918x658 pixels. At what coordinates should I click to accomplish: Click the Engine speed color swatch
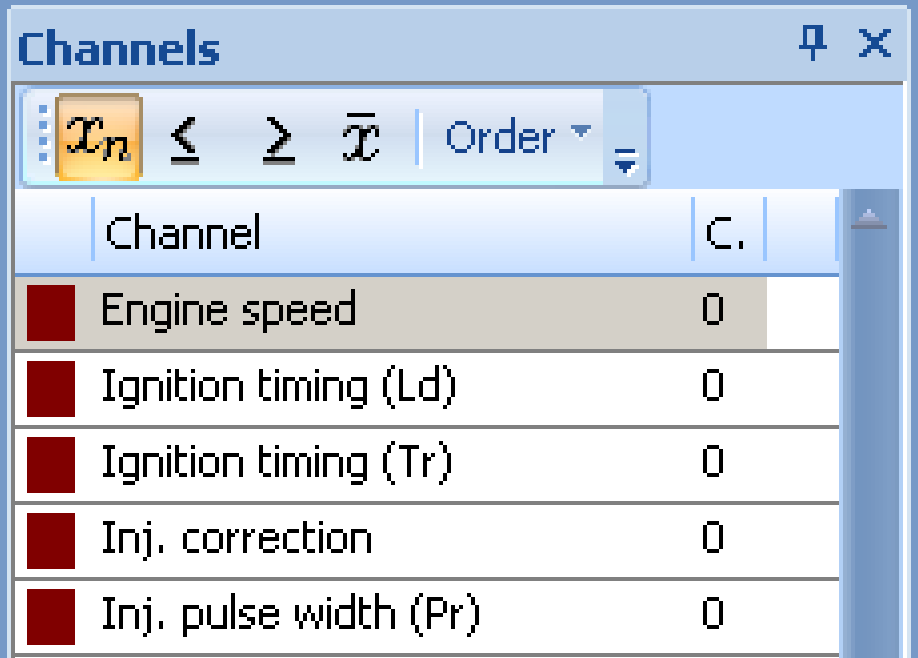point(51,313)
